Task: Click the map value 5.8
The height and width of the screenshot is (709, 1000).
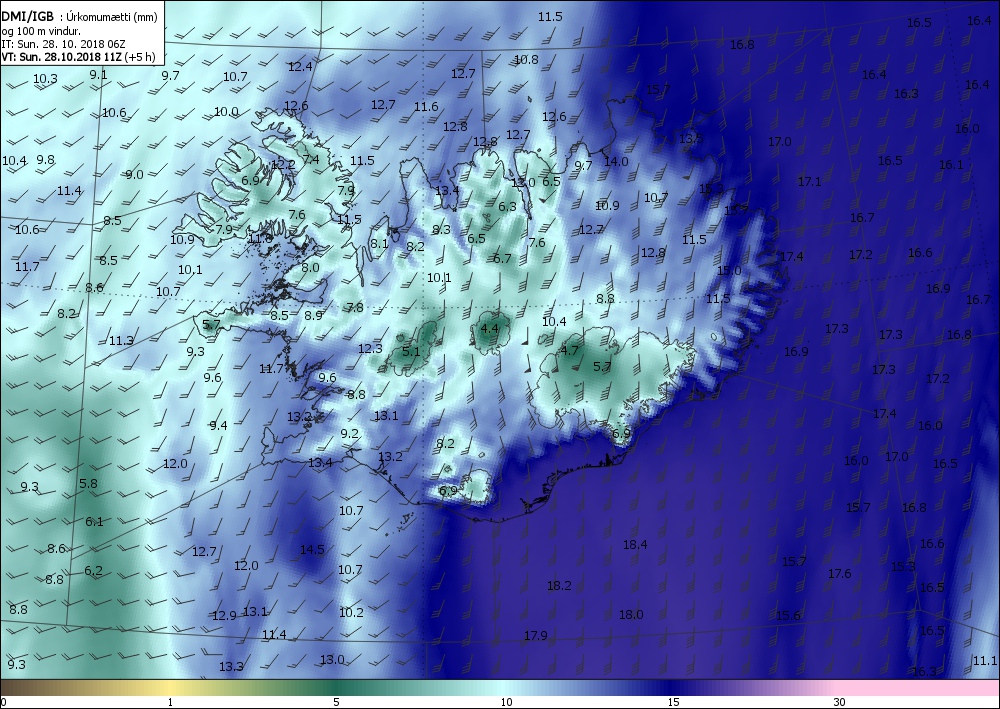Action: tap(88, 483)
